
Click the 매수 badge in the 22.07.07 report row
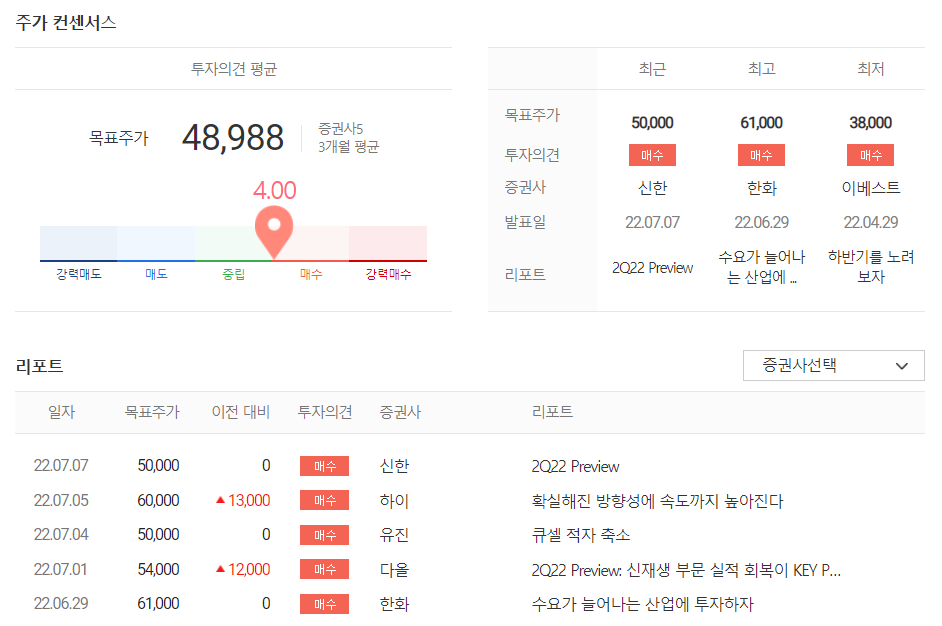pos(324,466)
